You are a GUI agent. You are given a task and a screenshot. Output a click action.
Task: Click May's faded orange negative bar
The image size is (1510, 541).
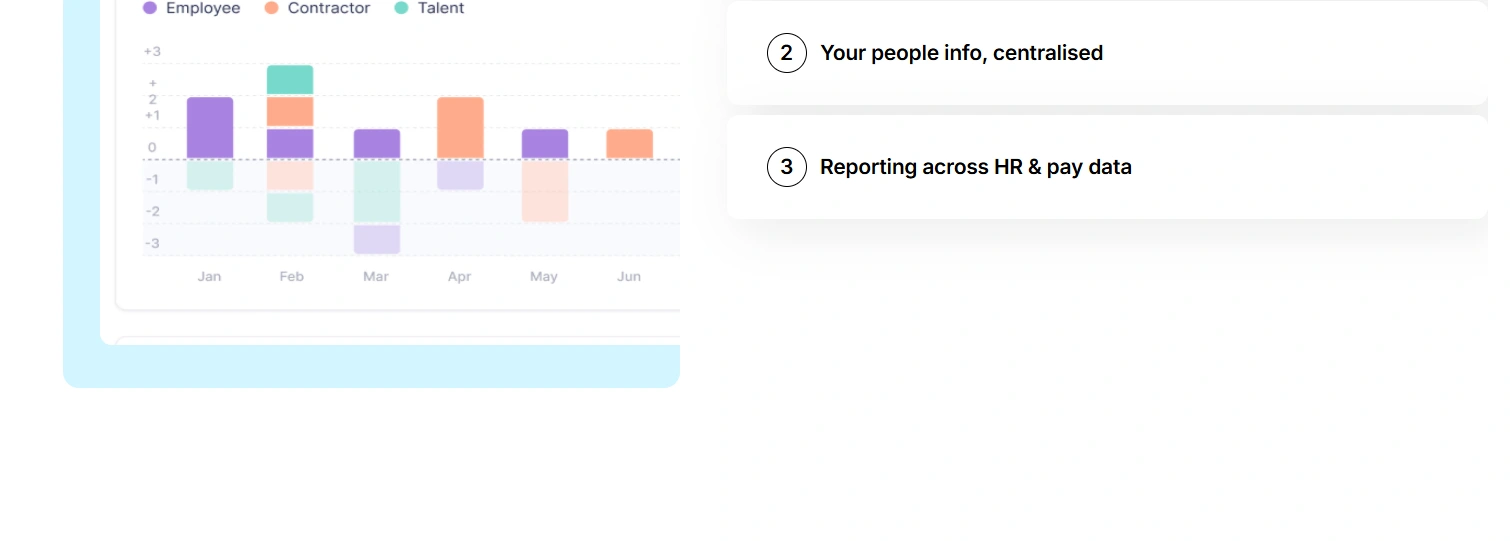pos(545,191)
